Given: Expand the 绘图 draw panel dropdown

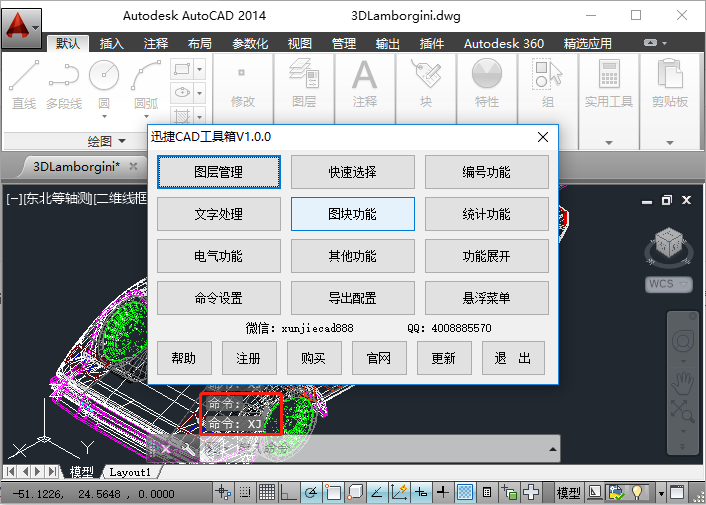Looking at the screenshot, I should click(x=107, y=141).
